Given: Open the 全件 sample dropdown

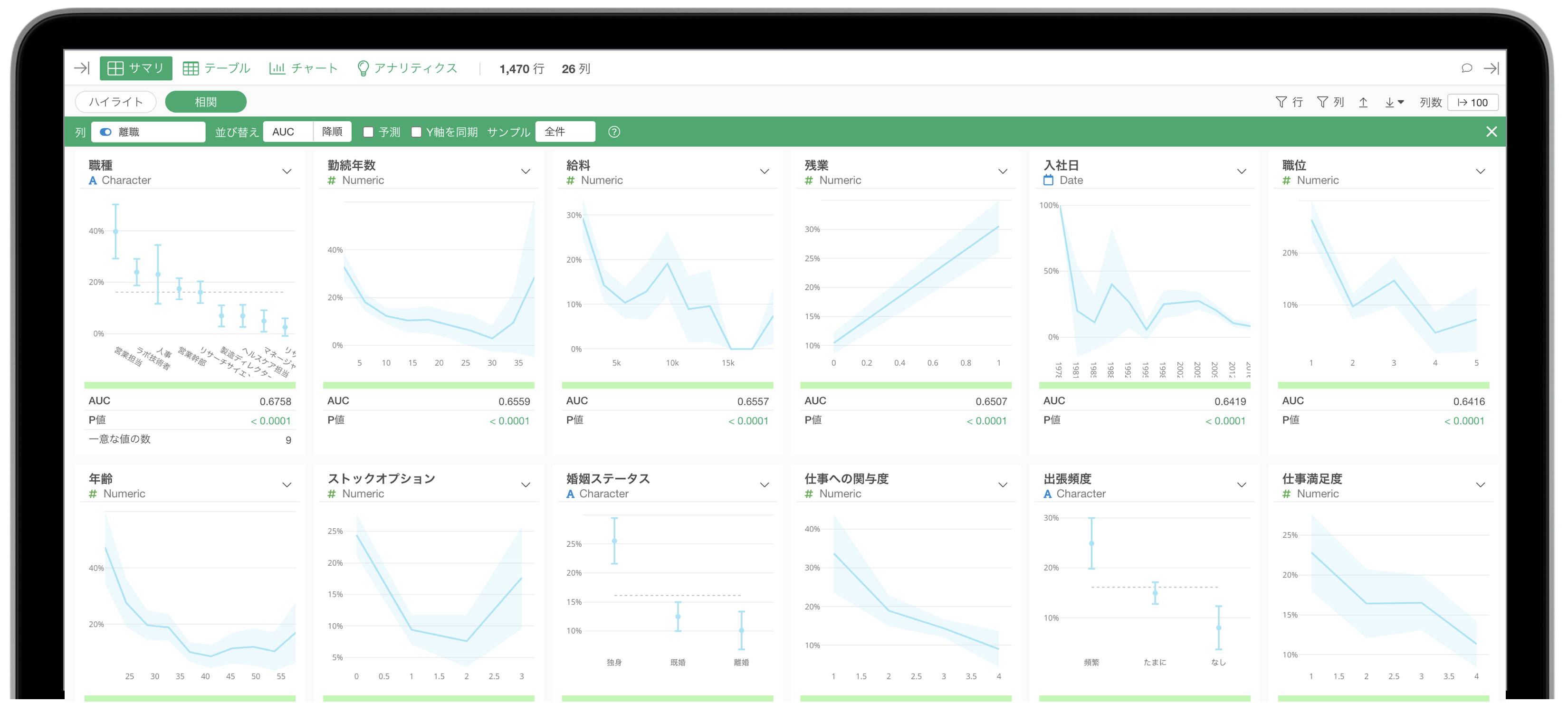Looking at the screenshot, I should 565,132.
